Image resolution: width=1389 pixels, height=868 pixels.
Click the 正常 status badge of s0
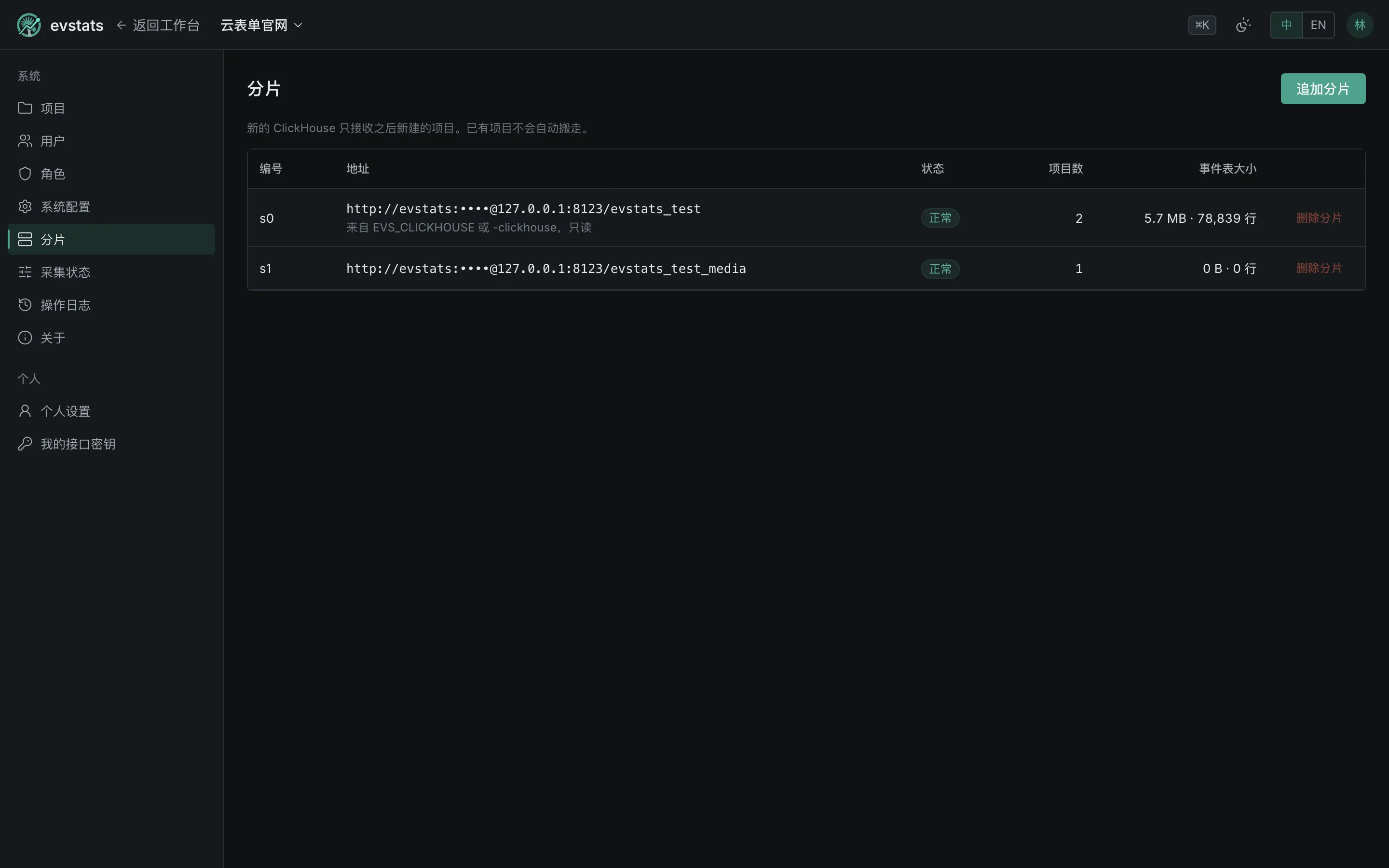tap(940, 217)
